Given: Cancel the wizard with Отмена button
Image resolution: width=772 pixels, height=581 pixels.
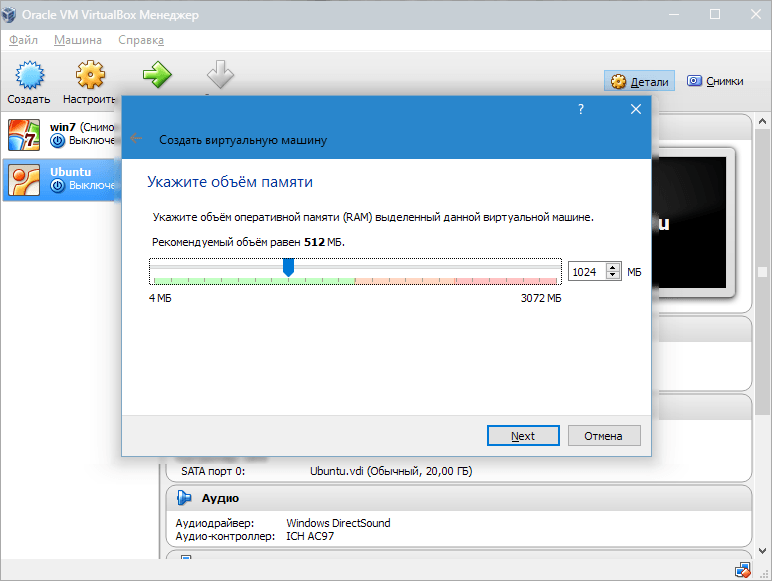Looking at the screenshot, I should pyautogui.click(x=604, y=436).
